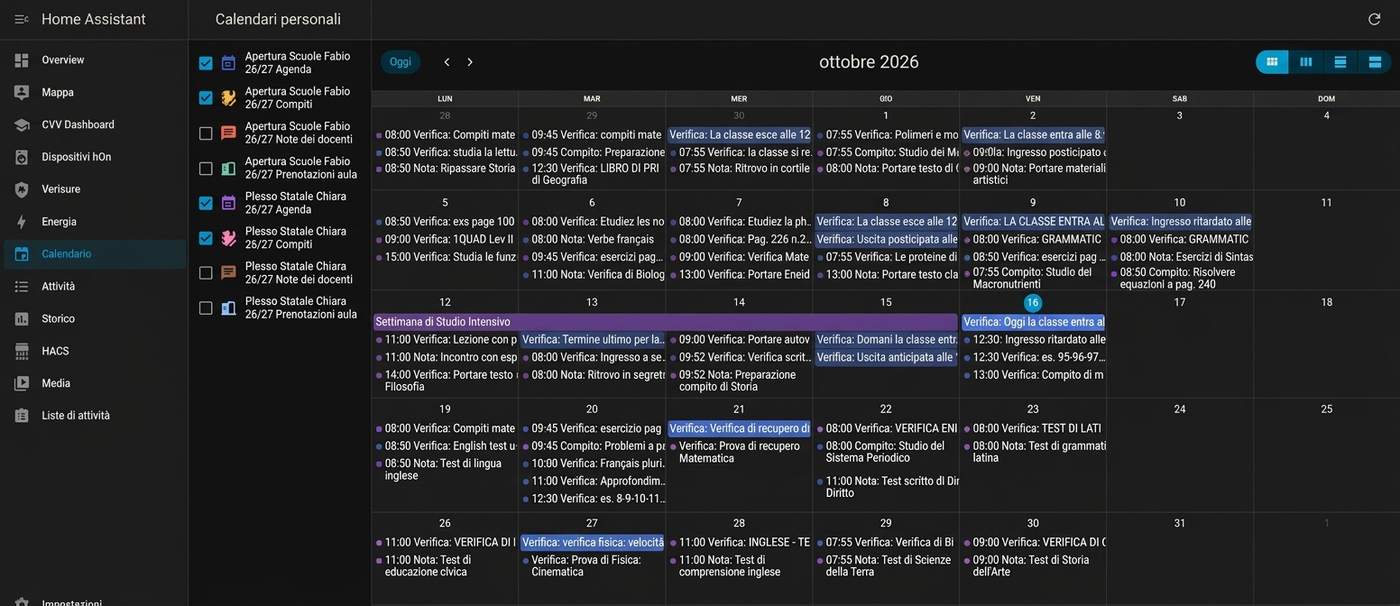Viewport: 1400px width, 606px height.
Task: Open Media in the sidebar
Action: click(x=95, y=383)
